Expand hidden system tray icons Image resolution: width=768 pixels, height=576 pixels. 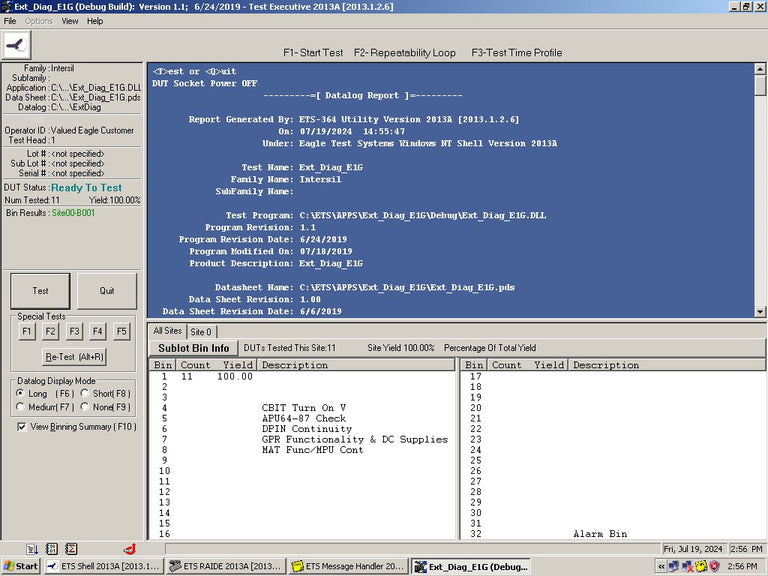[661, 566]
